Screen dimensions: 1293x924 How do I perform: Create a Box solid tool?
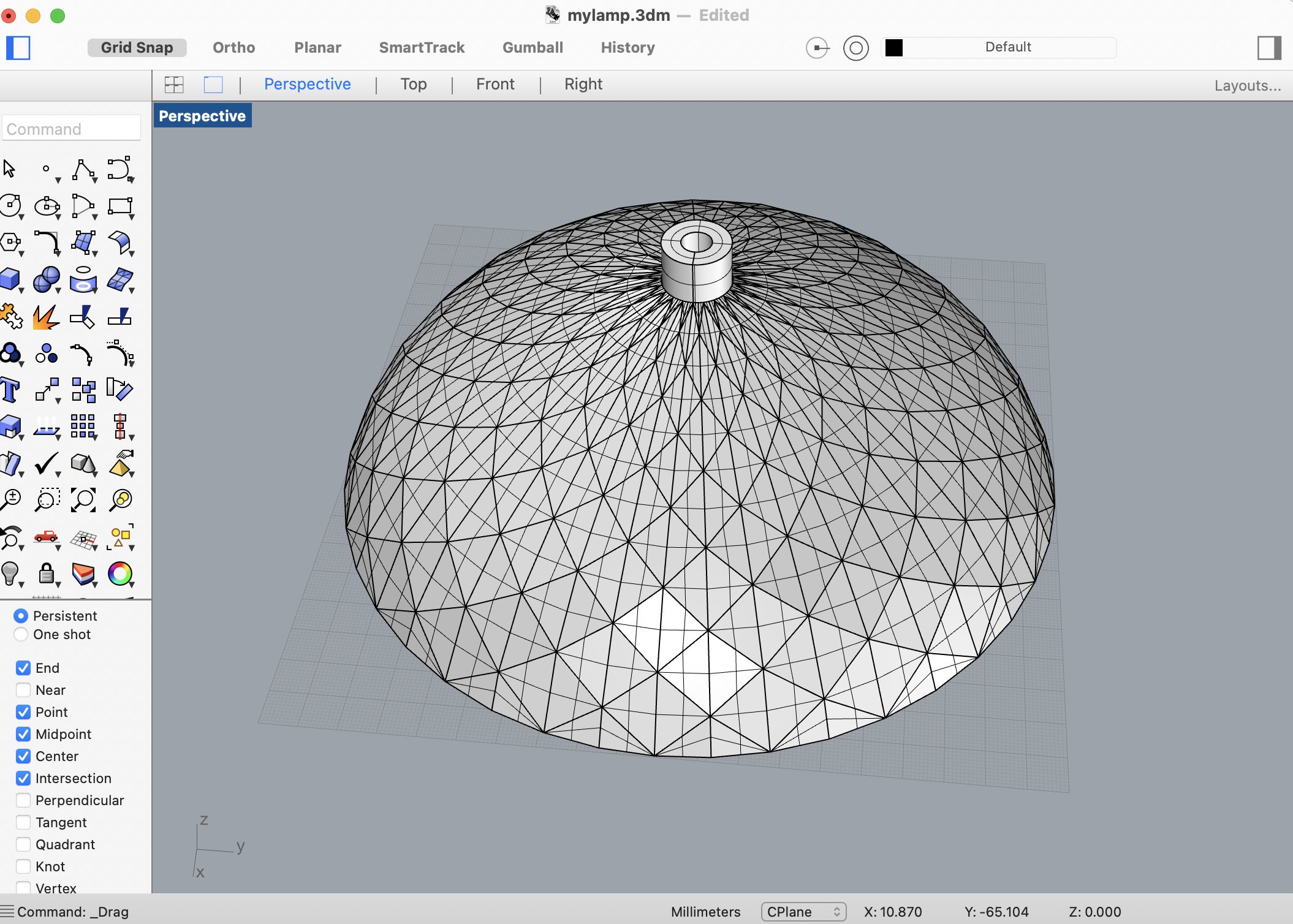pyautogui.click(x=10, y=280)
